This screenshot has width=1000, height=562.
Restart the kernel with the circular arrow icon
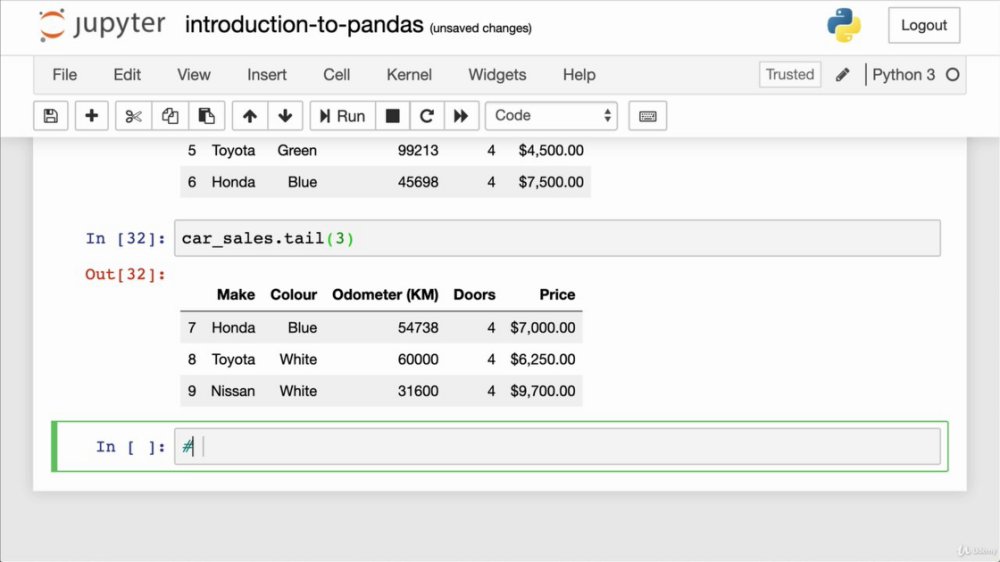tap(427, 115)
